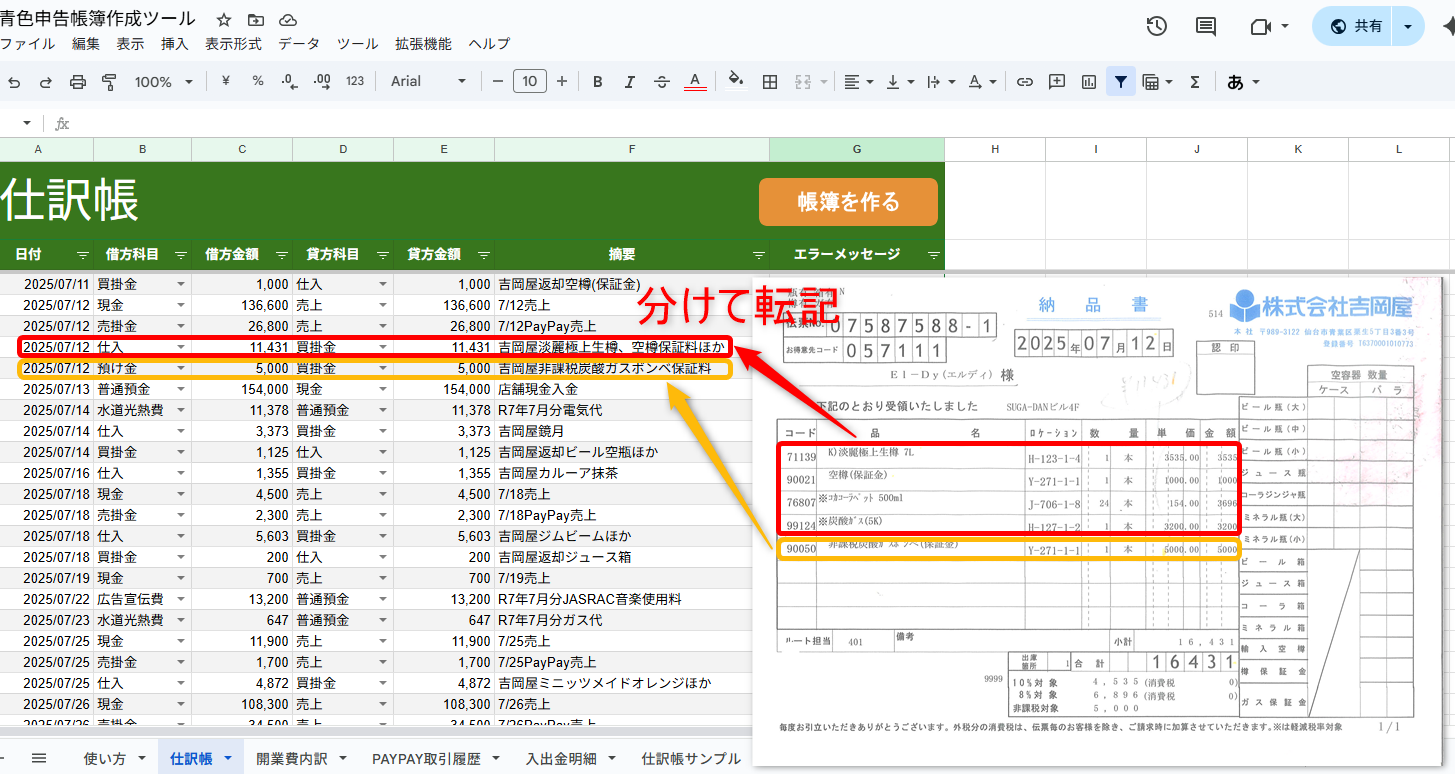The width and height of the screenshot is (1455, 774).
Task: Click the borders icon
Action: [x=770, y=82]
